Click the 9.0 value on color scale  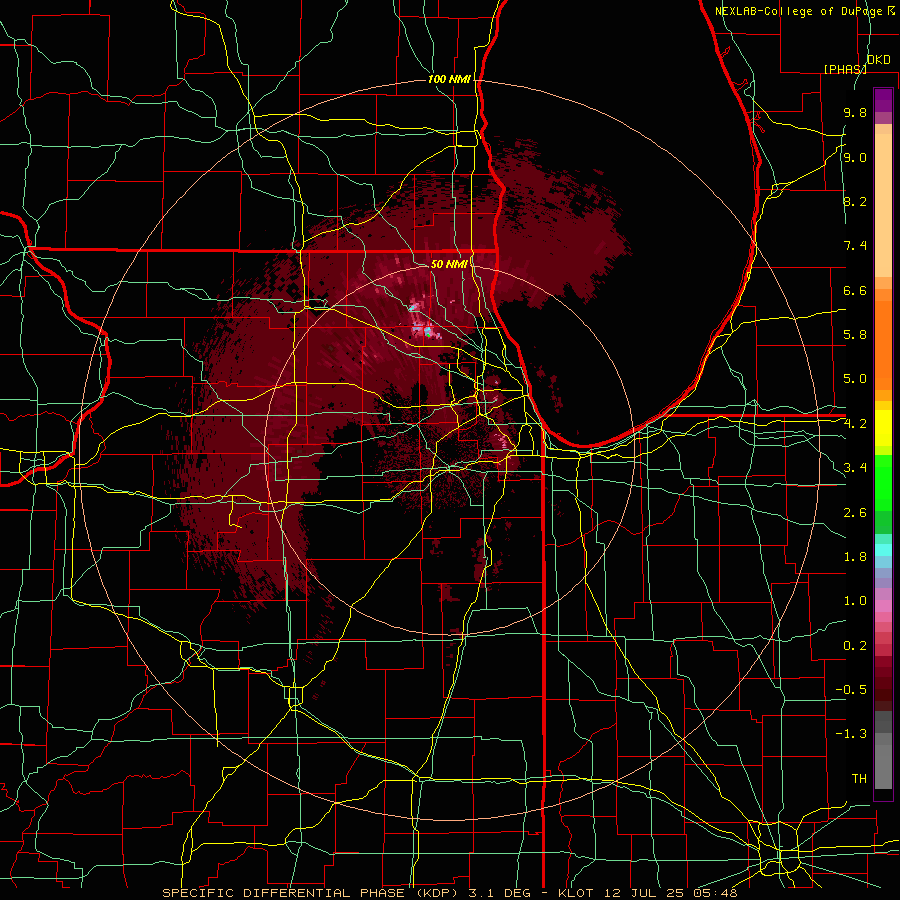click(x=855, y=158)
